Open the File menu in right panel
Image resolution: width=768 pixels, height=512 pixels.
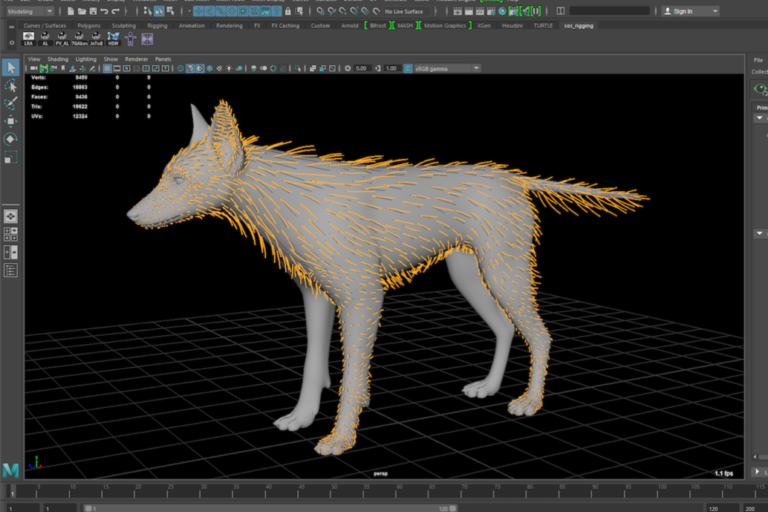tap(758, 60)
